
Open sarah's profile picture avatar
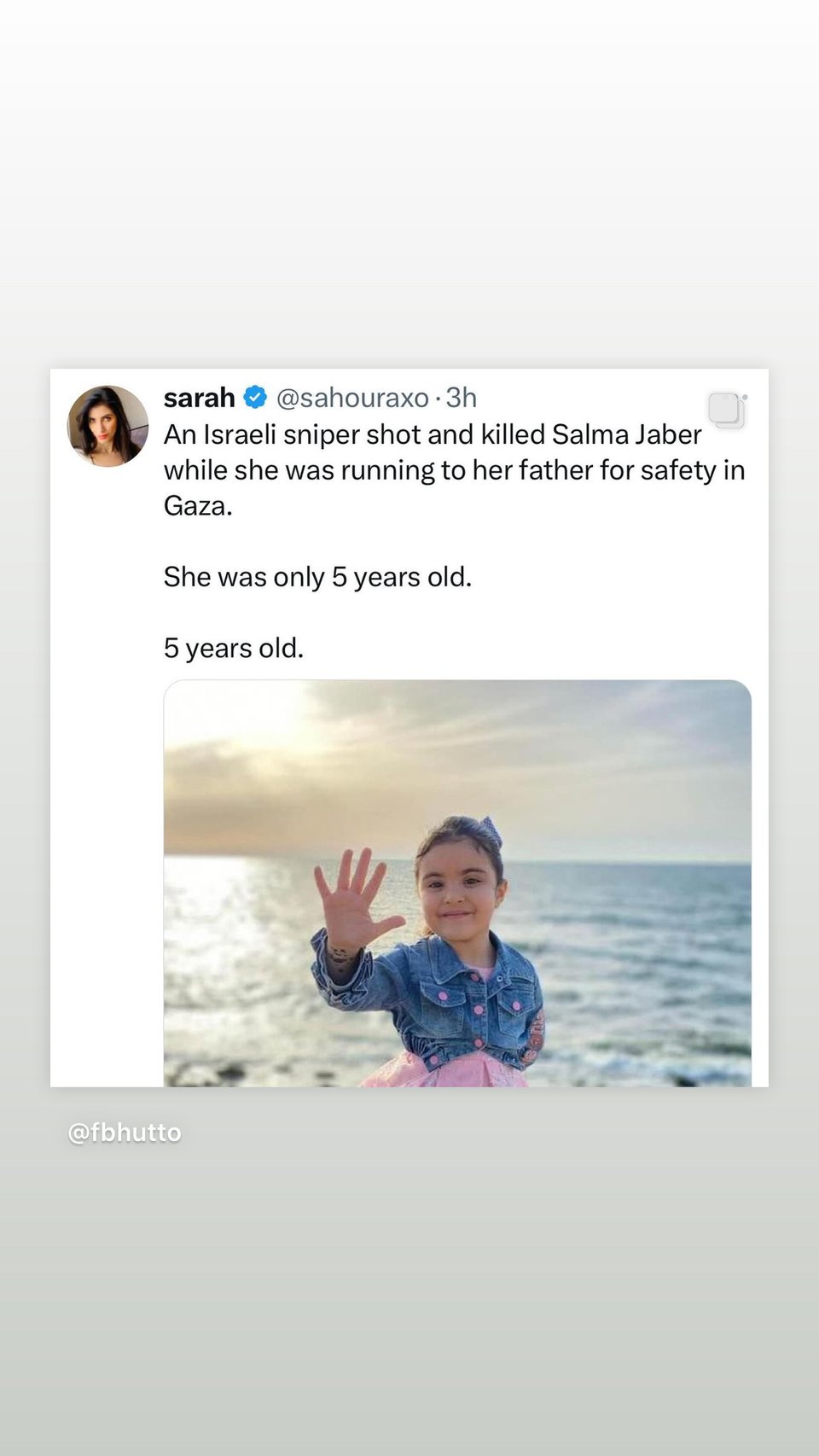point(108,426)
